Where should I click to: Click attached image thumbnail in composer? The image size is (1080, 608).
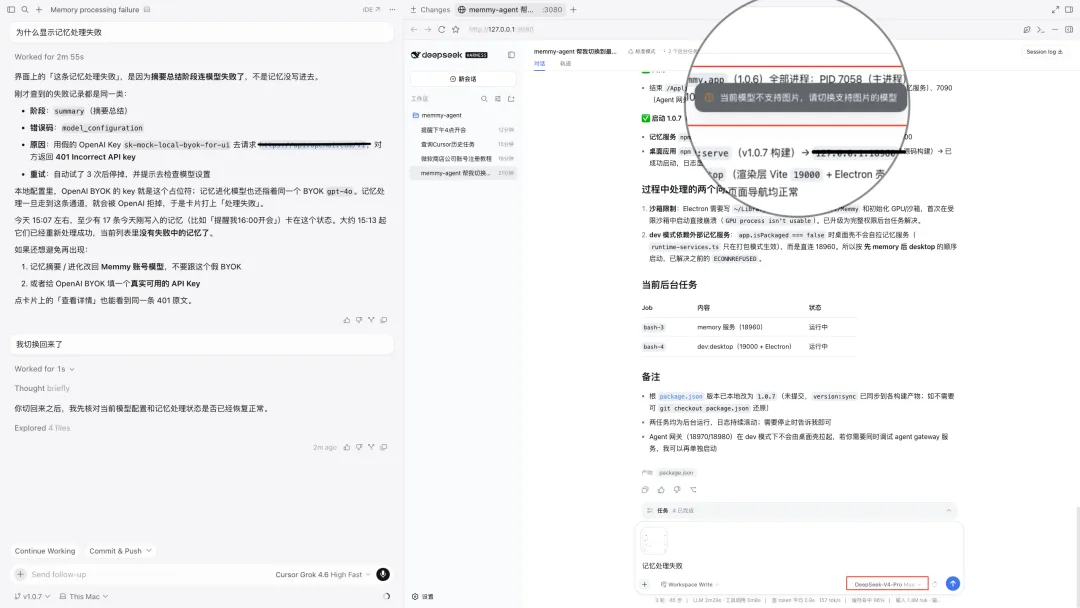[x=654, y=541]
